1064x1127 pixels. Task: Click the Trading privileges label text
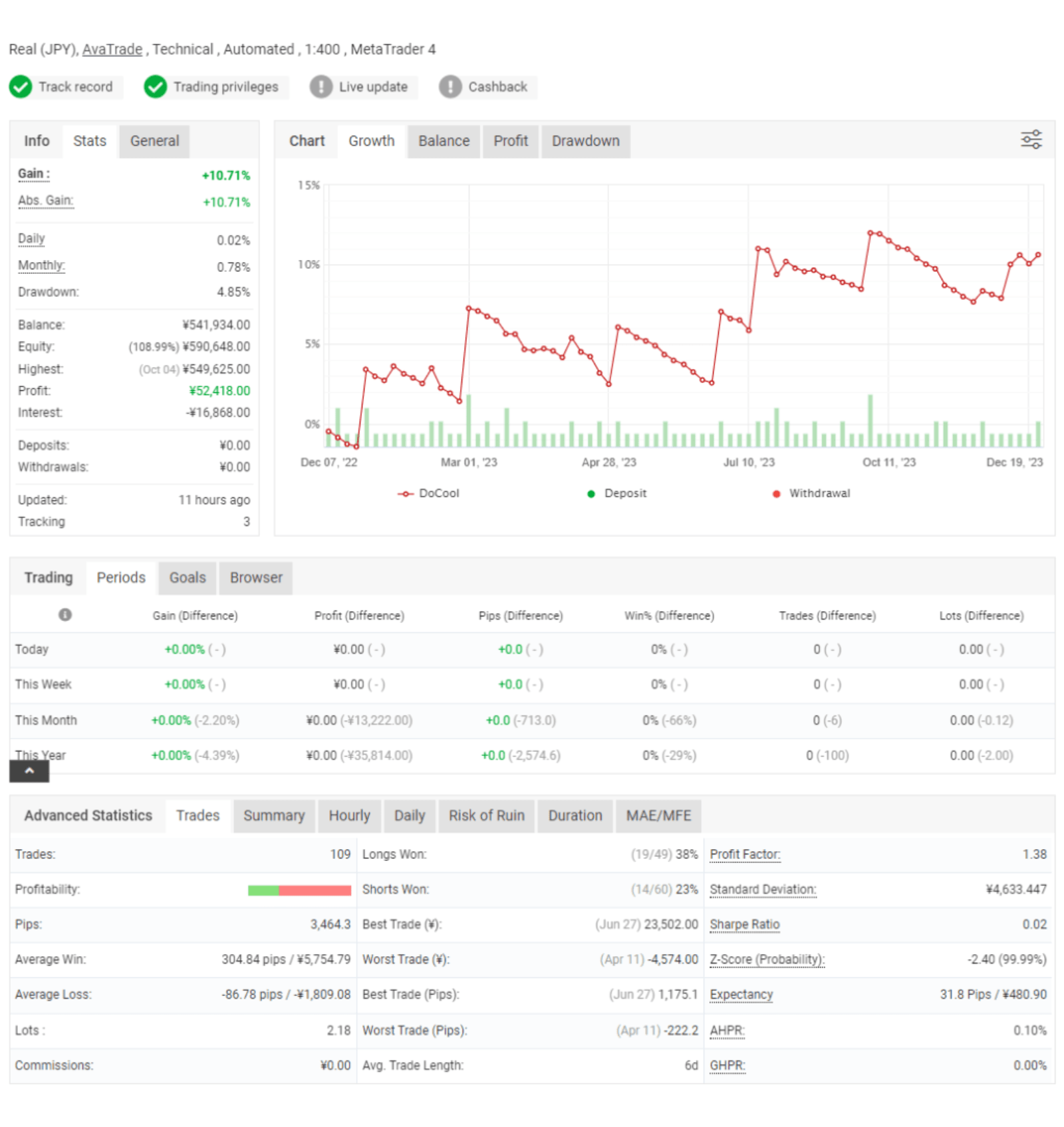coord(226,87)
